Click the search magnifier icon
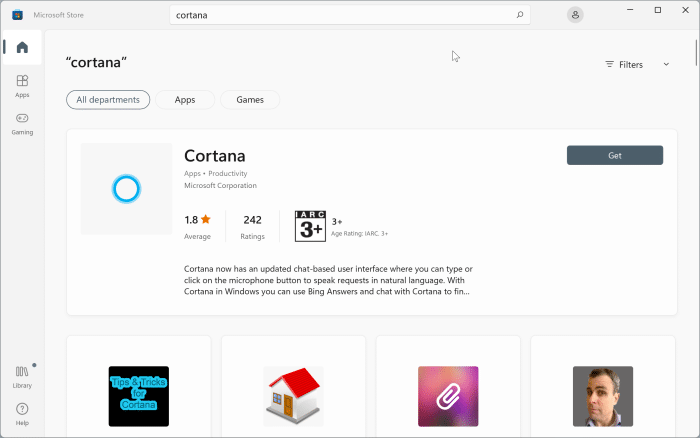The width and height of the screenshot is (700, 438). coord(520,15)
